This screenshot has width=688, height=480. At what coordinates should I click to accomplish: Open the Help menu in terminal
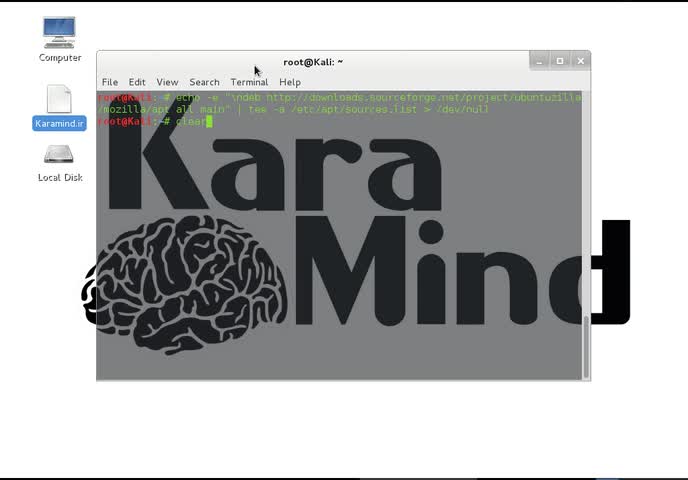point(290,82)
